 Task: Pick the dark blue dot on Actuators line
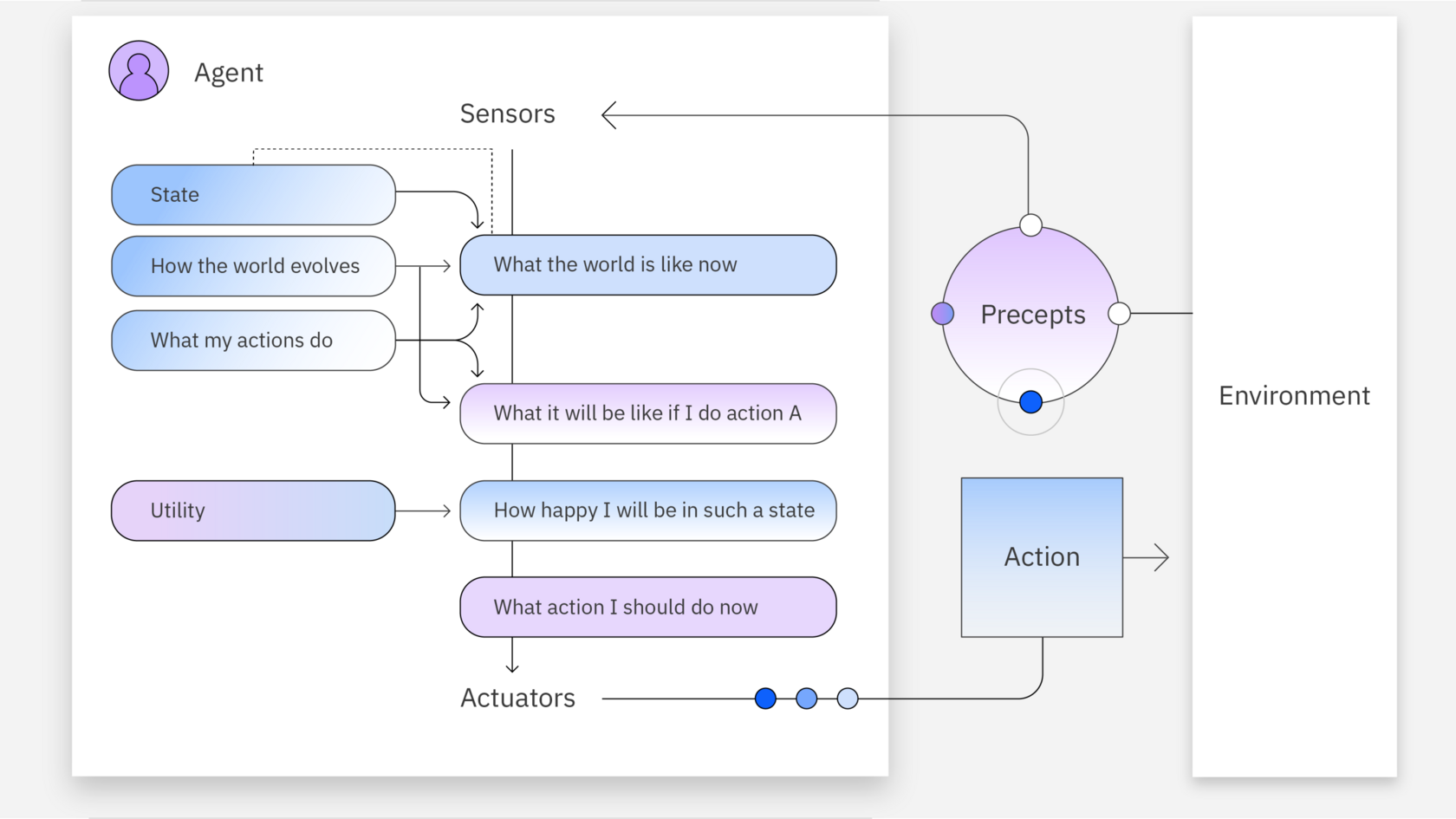765,699
